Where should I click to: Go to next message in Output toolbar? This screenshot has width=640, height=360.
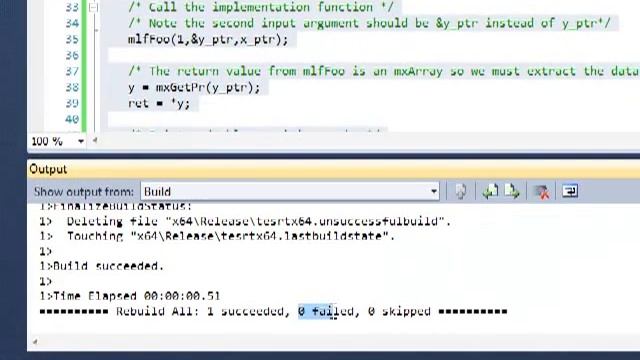coord(512,191)
